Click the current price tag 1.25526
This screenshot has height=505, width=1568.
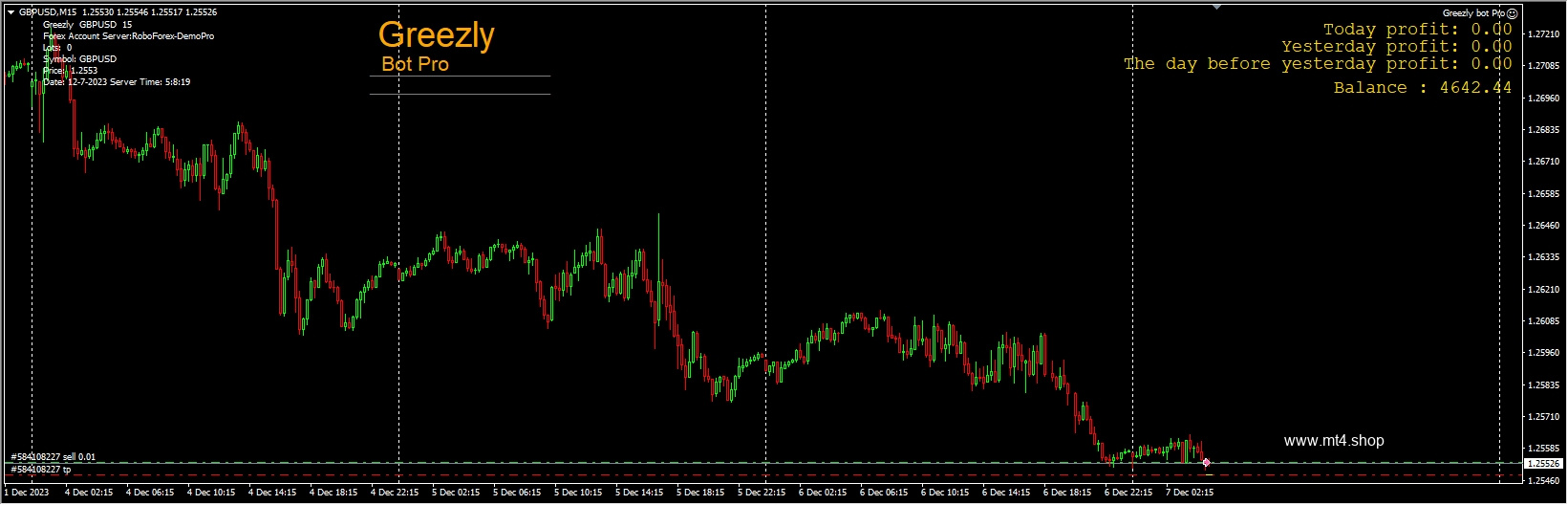[1543, 463]
